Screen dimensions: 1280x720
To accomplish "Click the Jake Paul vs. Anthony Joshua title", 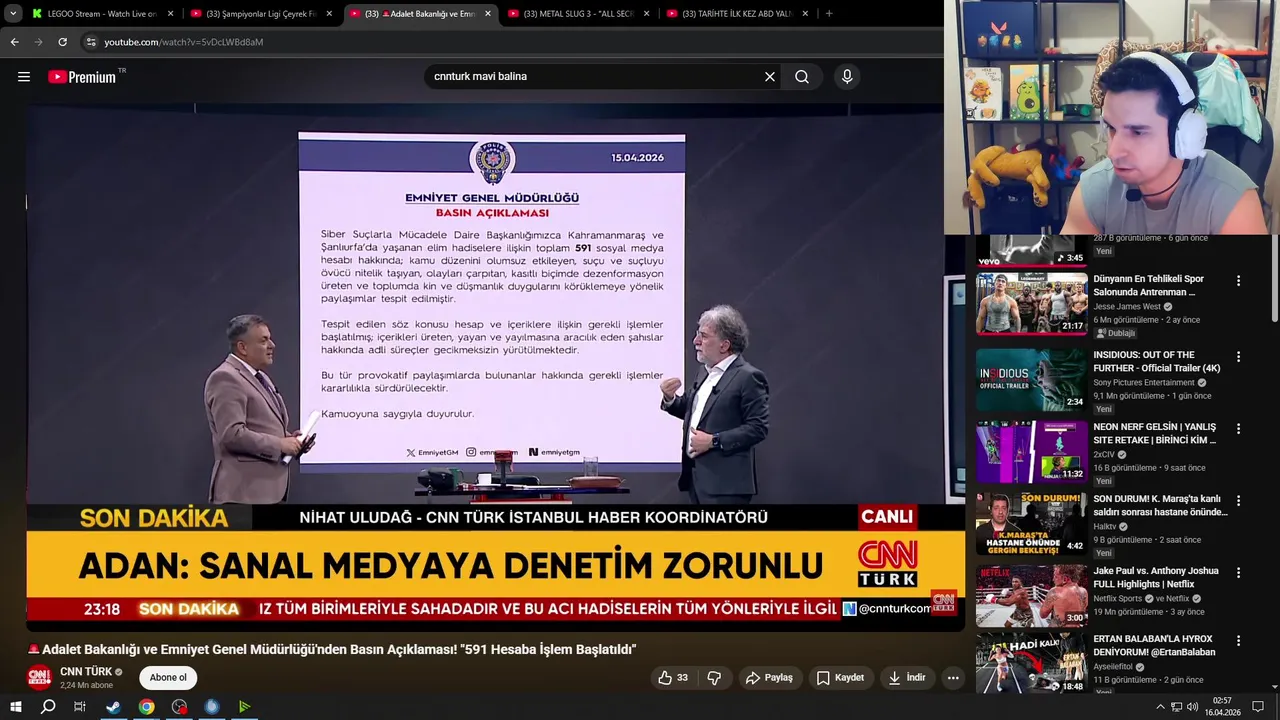I will [x=1156, y=577].
